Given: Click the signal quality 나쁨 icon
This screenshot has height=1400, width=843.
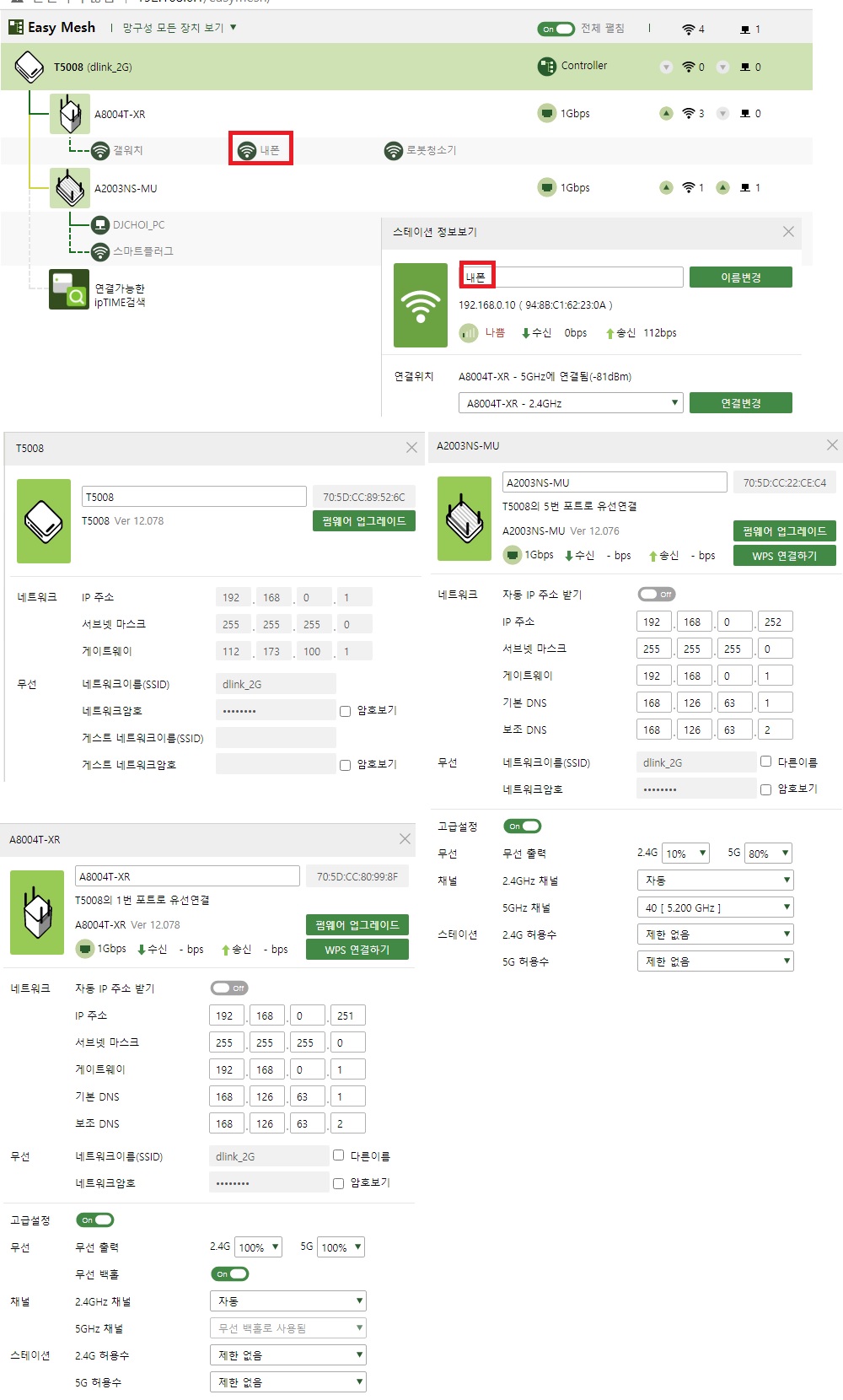Looking at the screenshot, I should click(468, 333).
